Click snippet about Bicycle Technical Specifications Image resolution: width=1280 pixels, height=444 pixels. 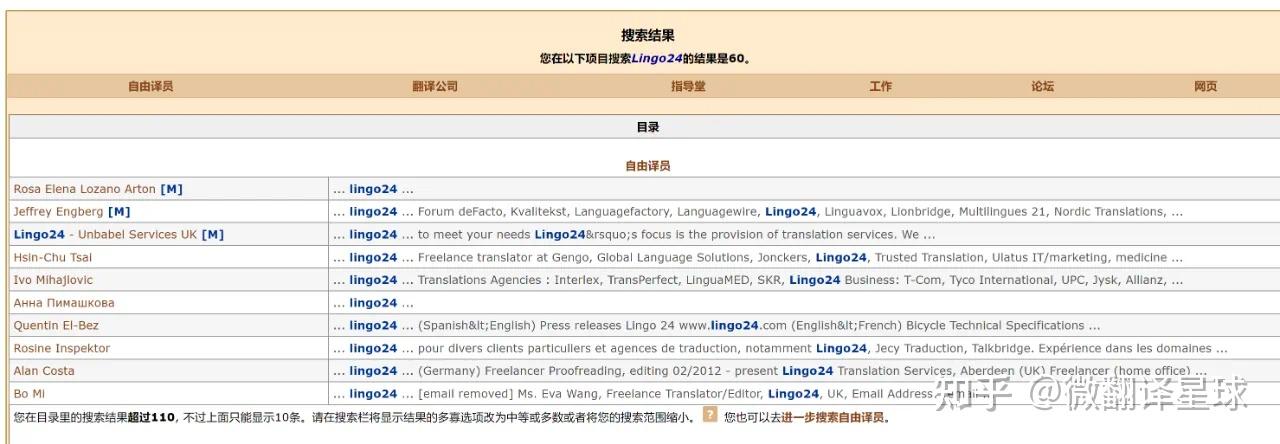coord(717,326)
